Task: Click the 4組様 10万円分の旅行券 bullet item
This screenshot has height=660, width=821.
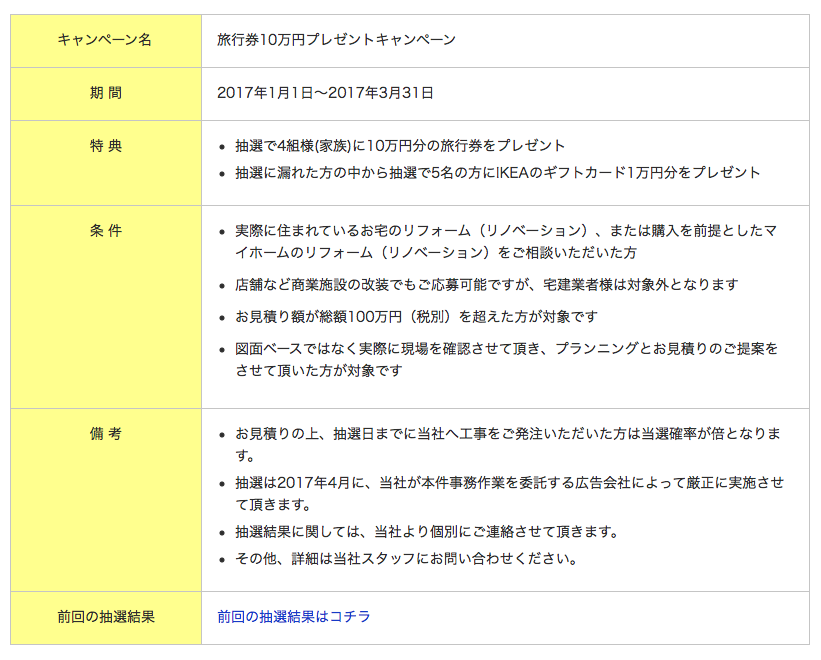Action: (x=400, y=146)
